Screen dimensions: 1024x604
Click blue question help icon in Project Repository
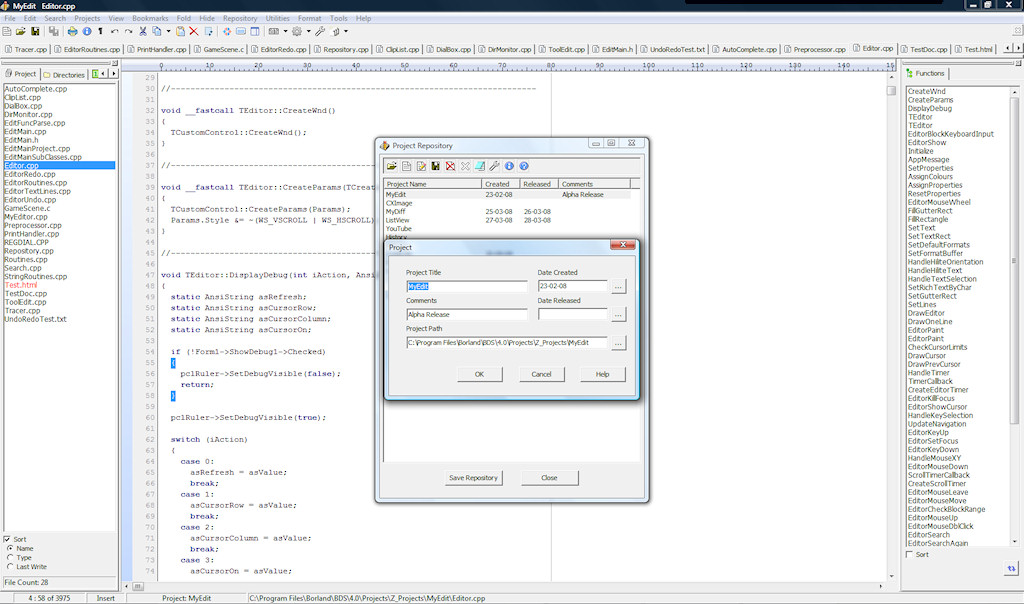coord(524,167)
